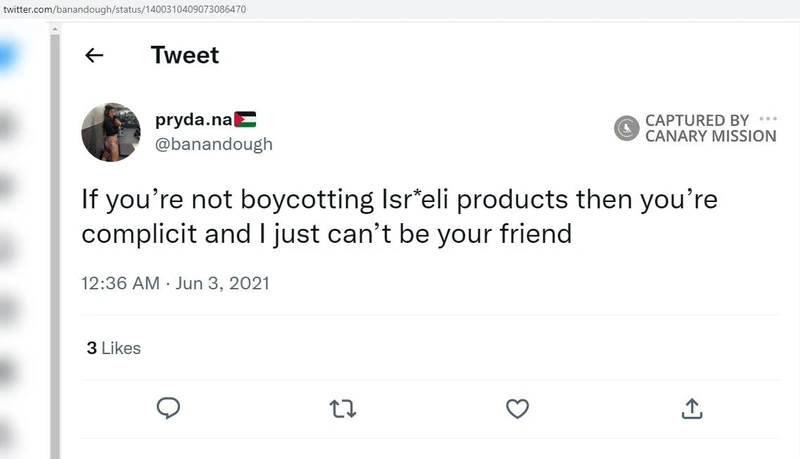Click the Canary Mission bird logo
This screenshot has width=800, height=459.
pos(627,128)
